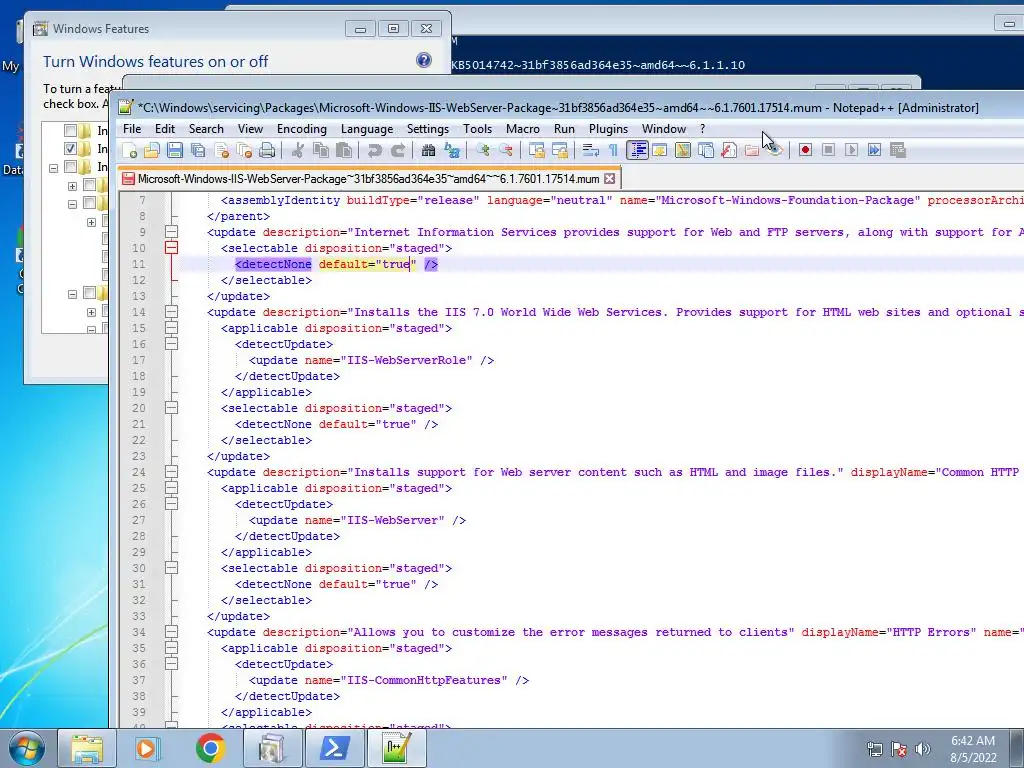Run macro multiple times icon
1024x768 pixels.
[874, 151]
